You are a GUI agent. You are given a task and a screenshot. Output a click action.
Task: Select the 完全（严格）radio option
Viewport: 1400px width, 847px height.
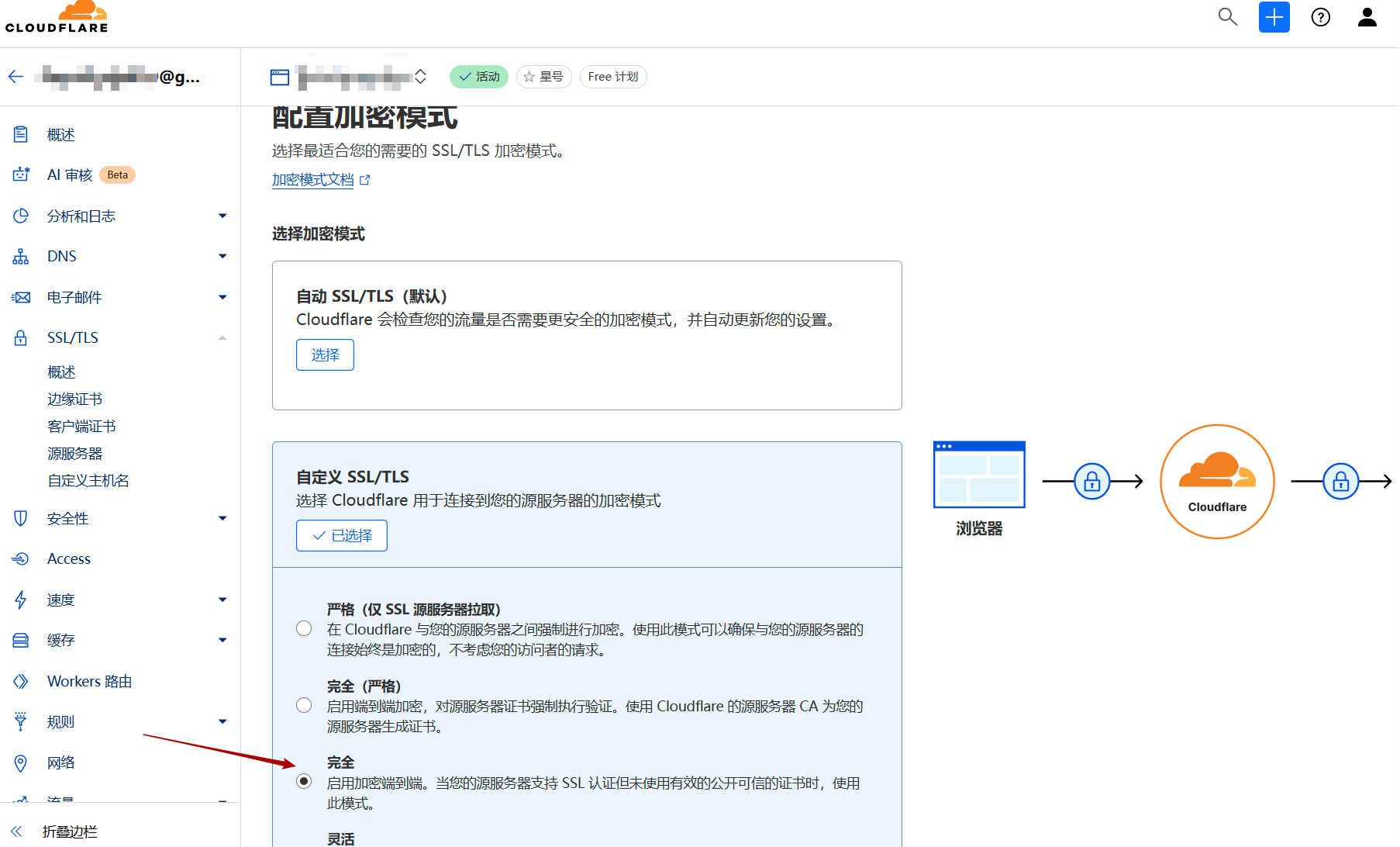click(x=304, y=705)
